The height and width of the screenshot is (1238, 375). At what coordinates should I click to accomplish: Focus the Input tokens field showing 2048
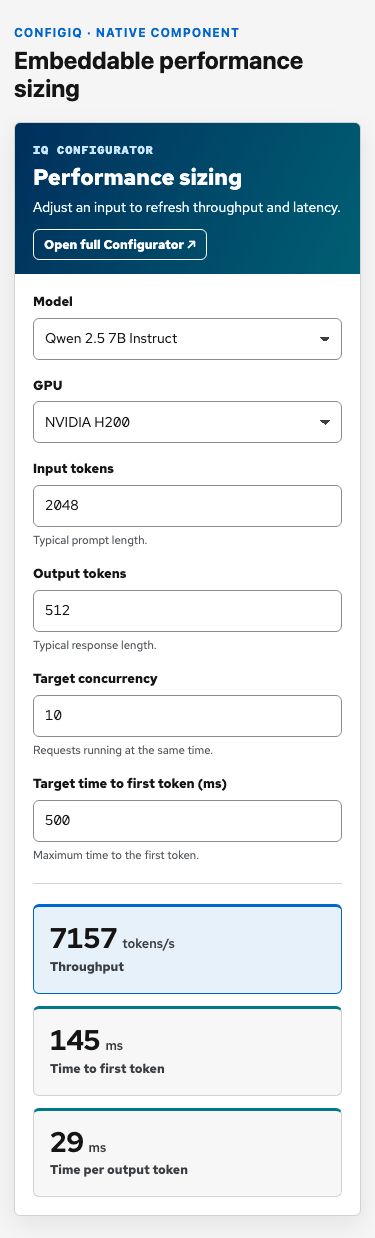click(x=187, y=506)
